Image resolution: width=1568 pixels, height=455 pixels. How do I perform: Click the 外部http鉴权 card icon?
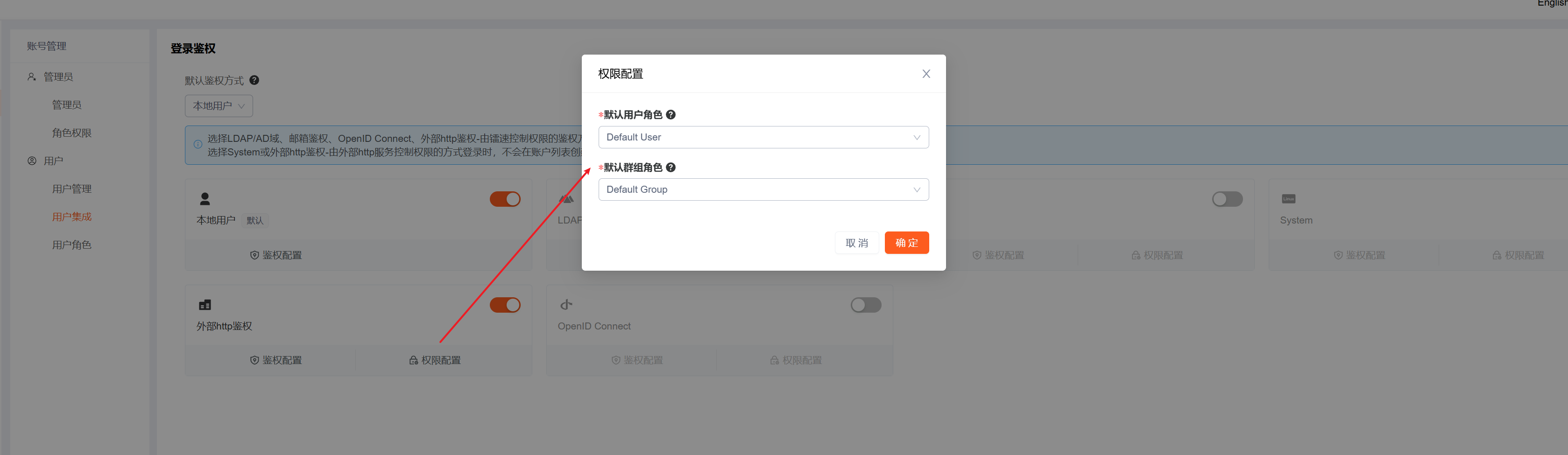[x=205, y=305]
